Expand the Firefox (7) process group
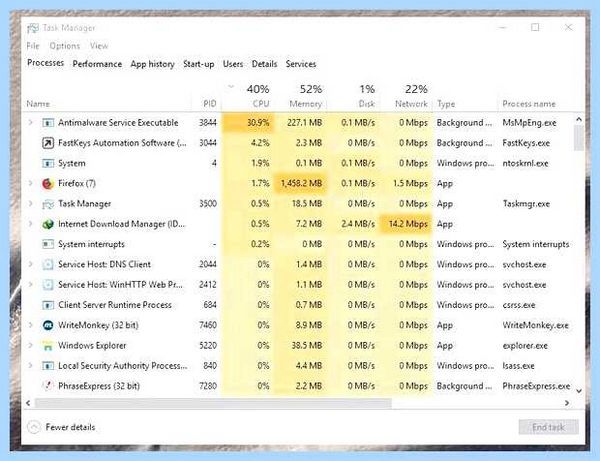 pos(30,183)
